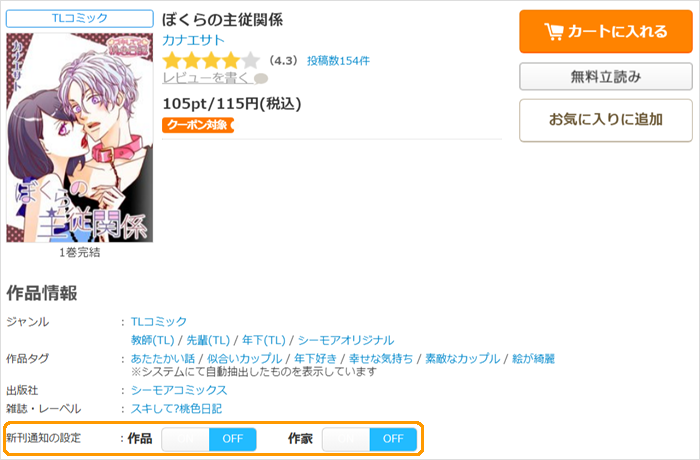This screenshot has width=700, height=460.
Task: Click the book cover thumbnail
Action: (80, 138)
